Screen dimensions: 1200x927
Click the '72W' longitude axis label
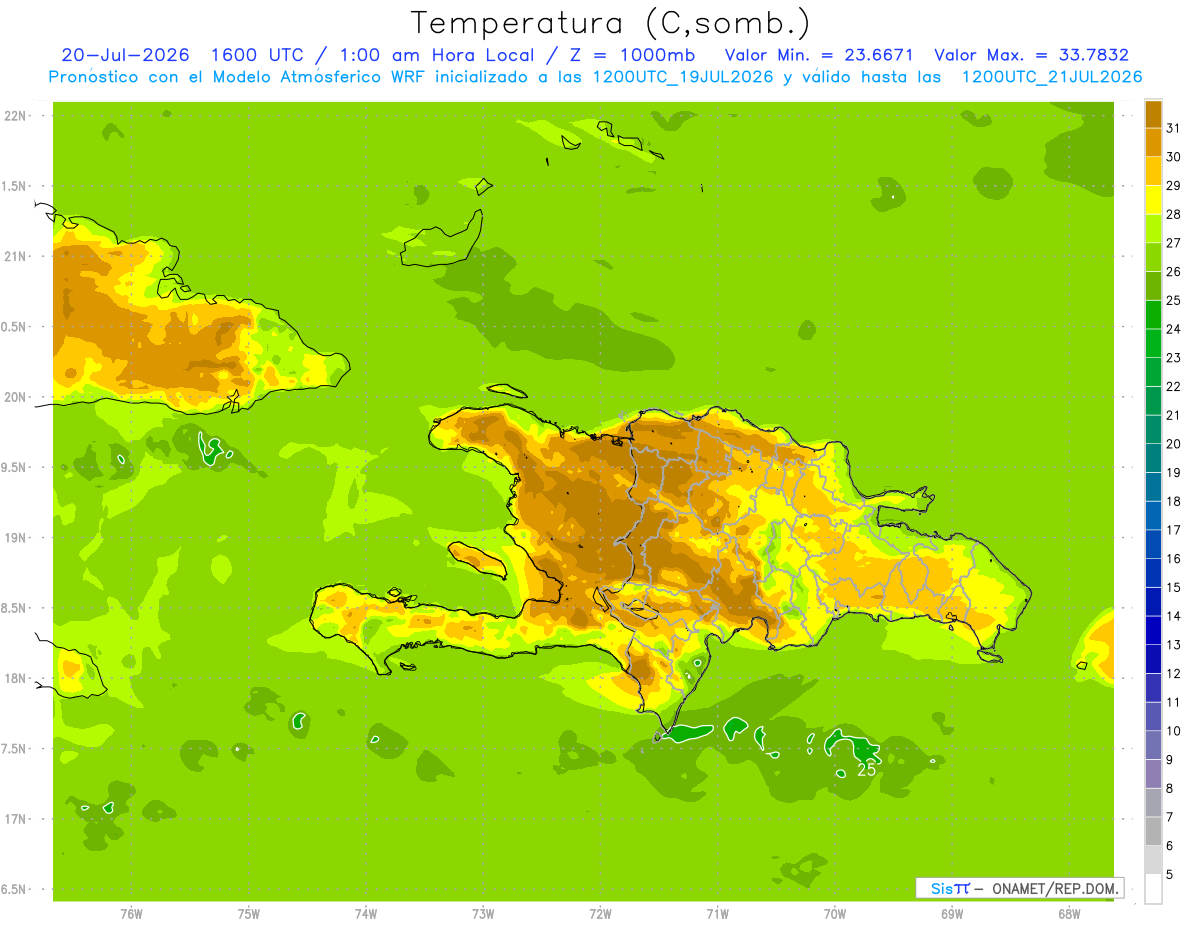(600, 913)
